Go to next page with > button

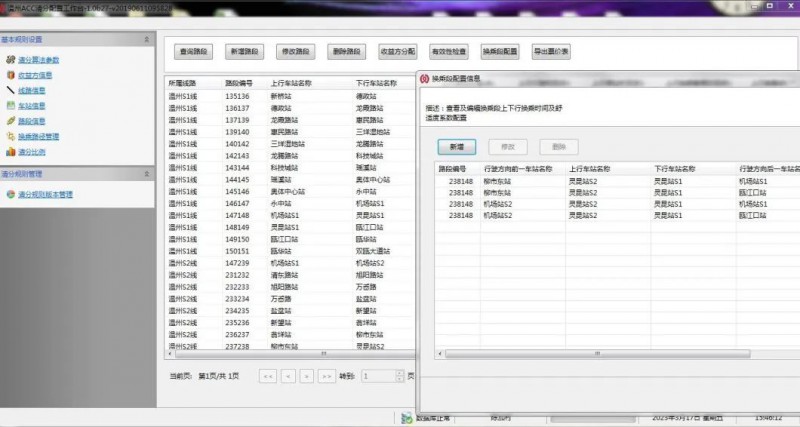307,376
